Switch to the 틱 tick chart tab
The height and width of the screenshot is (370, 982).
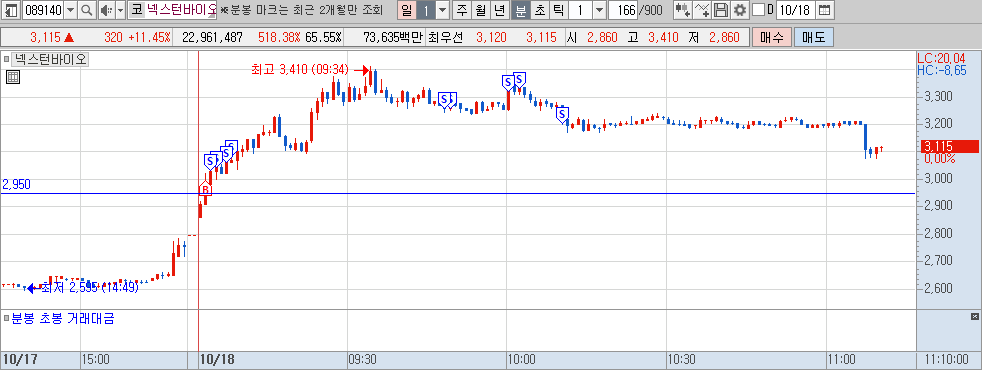[x=558, y=10]
